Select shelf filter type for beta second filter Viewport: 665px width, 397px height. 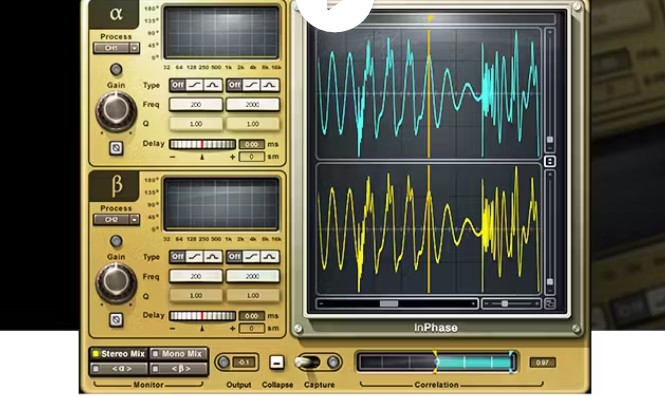pos(252,257)
